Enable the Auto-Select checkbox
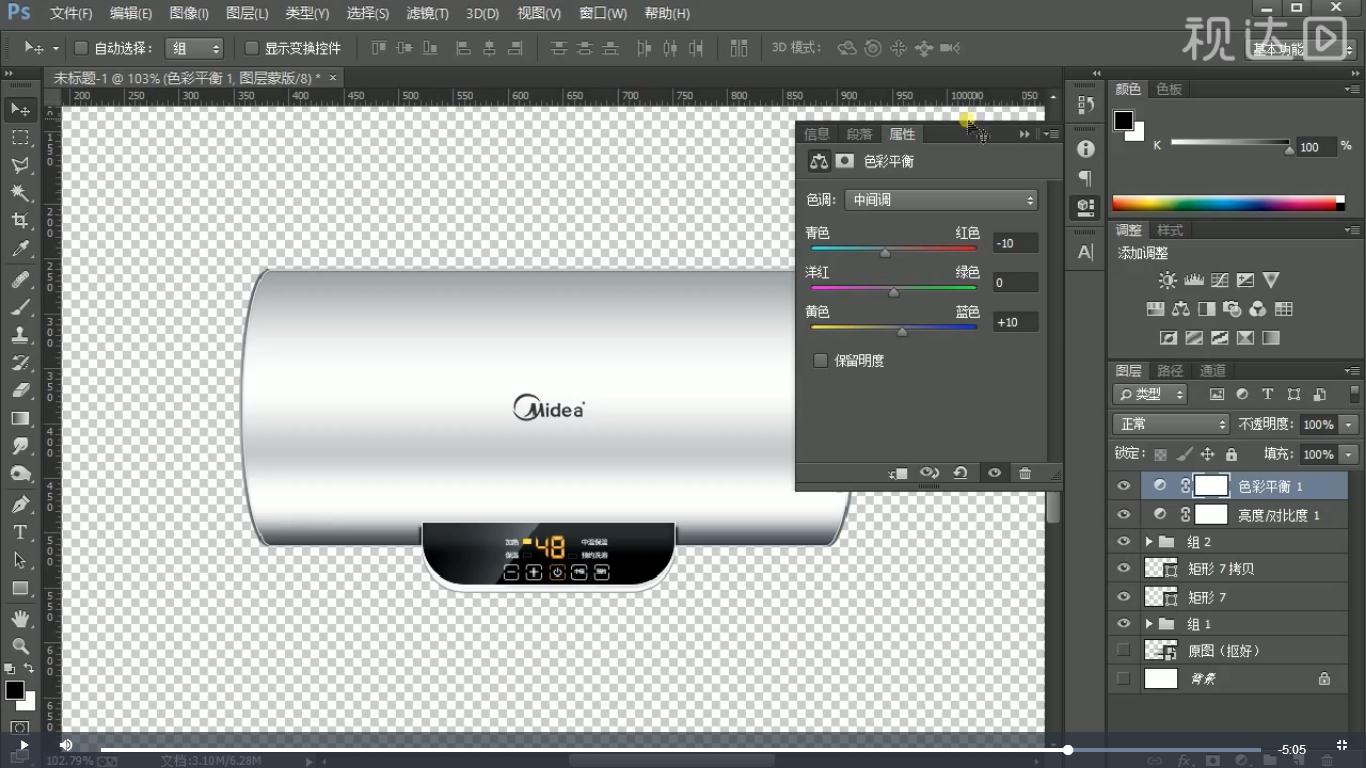Viewport: 1366px width, 768px height. coord(82,48)
